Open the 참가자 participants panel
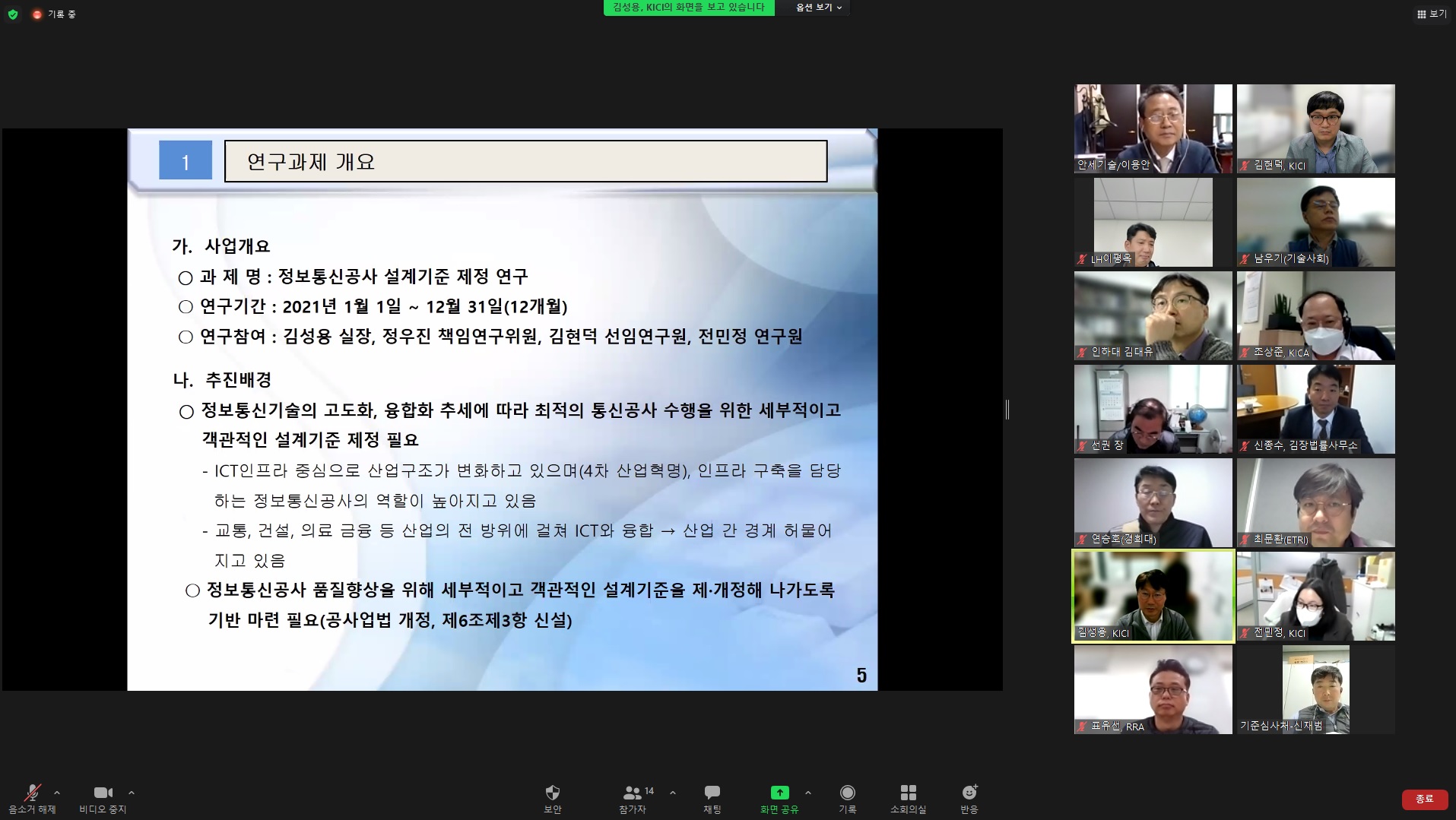The height and width of the screenshot is (820, 1456). click(x=633, y=798)
